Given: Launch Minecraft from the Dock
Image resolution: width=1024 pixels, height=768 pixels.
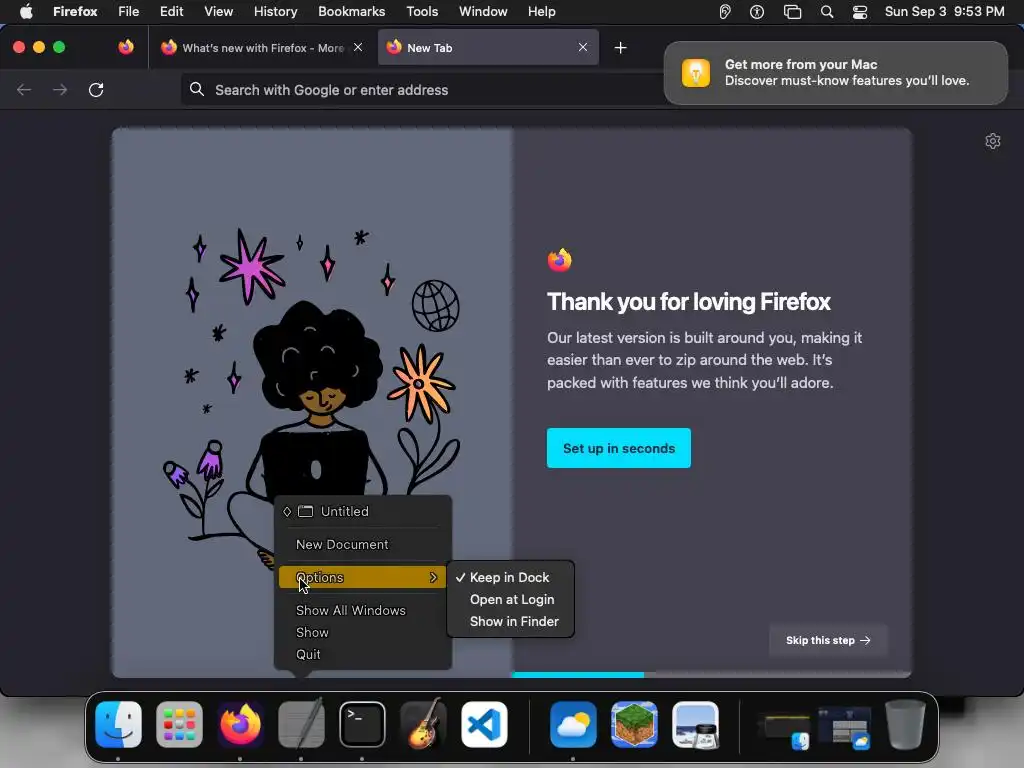Looking at the screenshot, I should (634, 725).
